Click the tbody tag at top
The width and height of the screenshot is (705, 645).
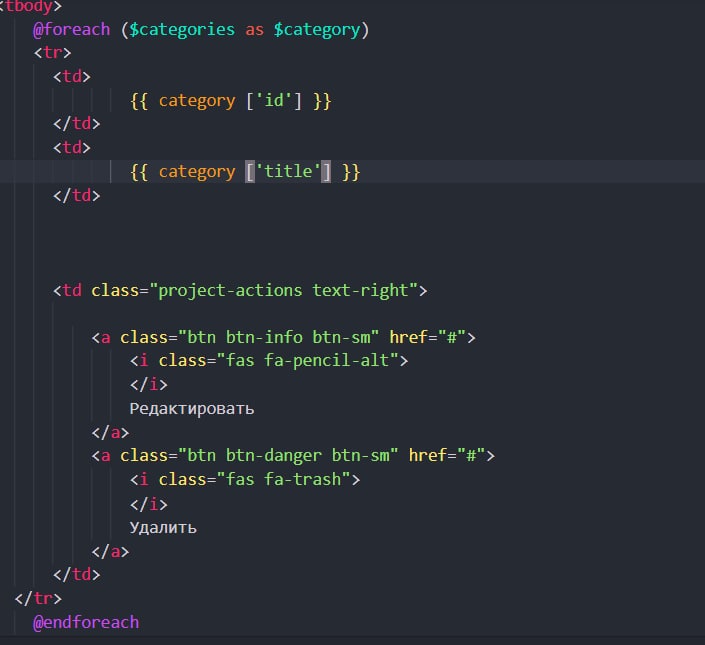pyautogui.click(x=30, y=7)
